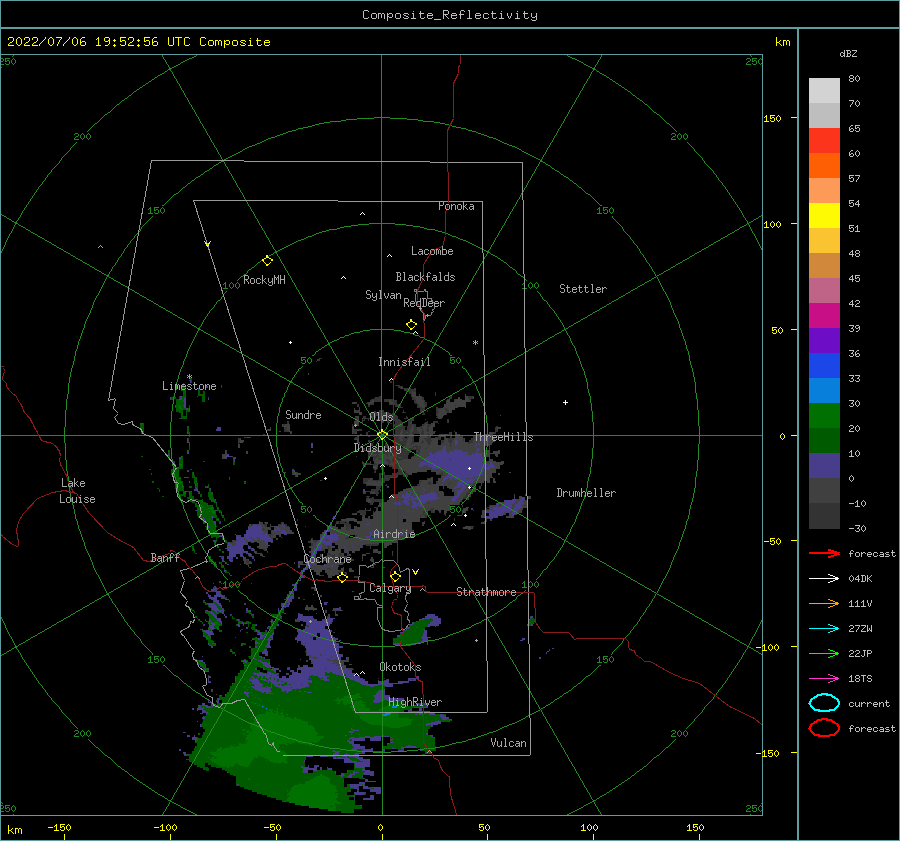
Task: Select the 20–30 dBZ green swatch
Action: click(824, 415)
